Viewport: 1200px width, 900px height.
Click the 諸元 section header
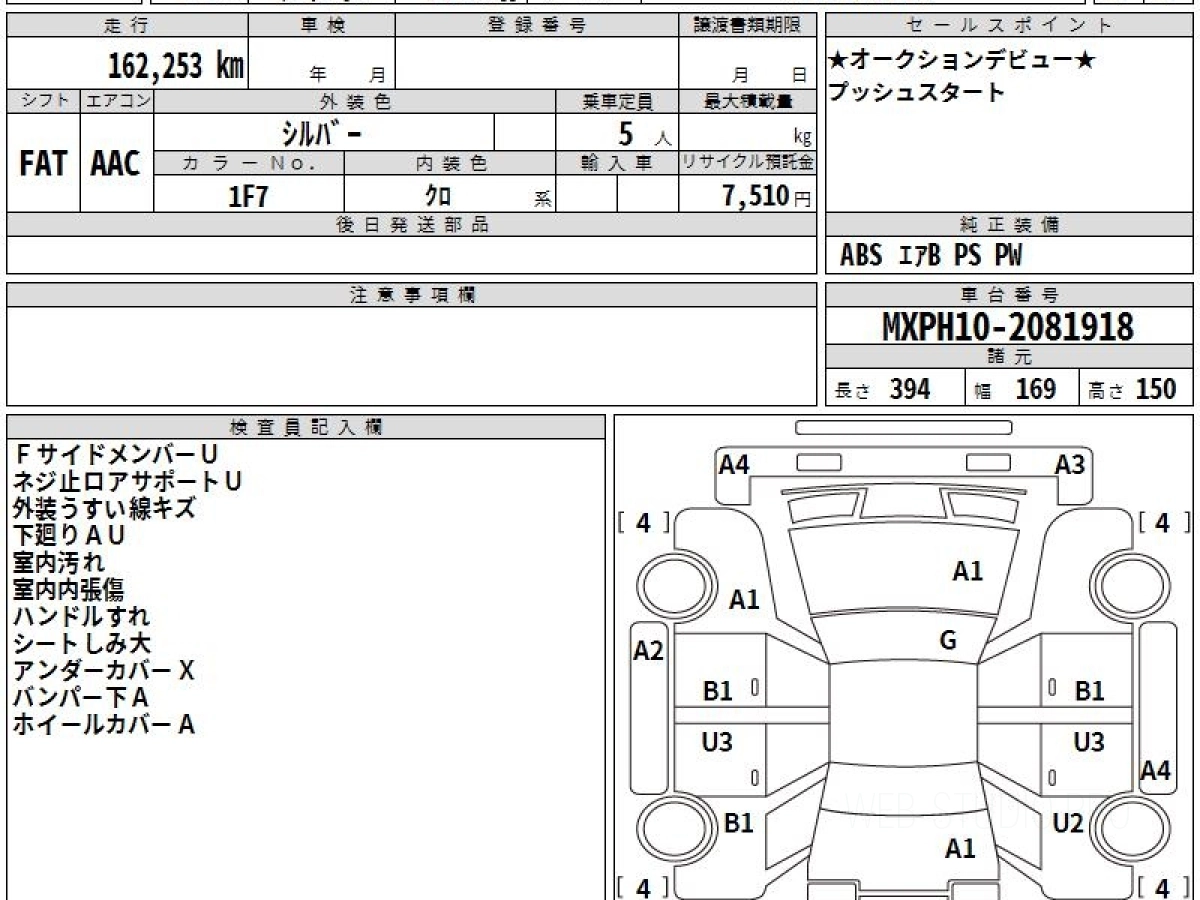pos(1010,357)
